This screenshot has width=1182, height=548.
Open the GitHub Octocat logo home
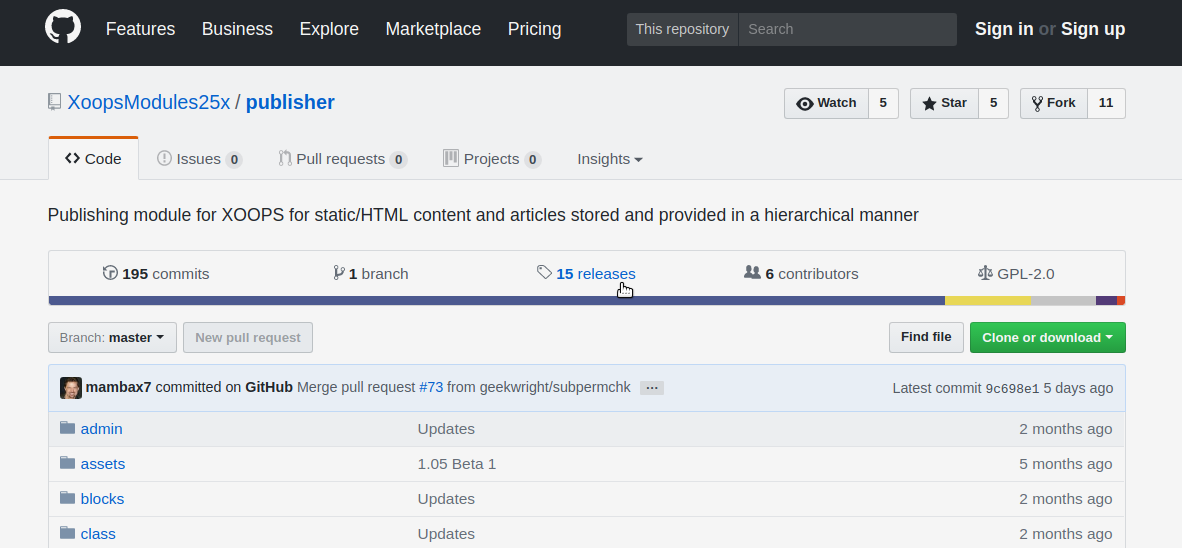tap(63, 28)
